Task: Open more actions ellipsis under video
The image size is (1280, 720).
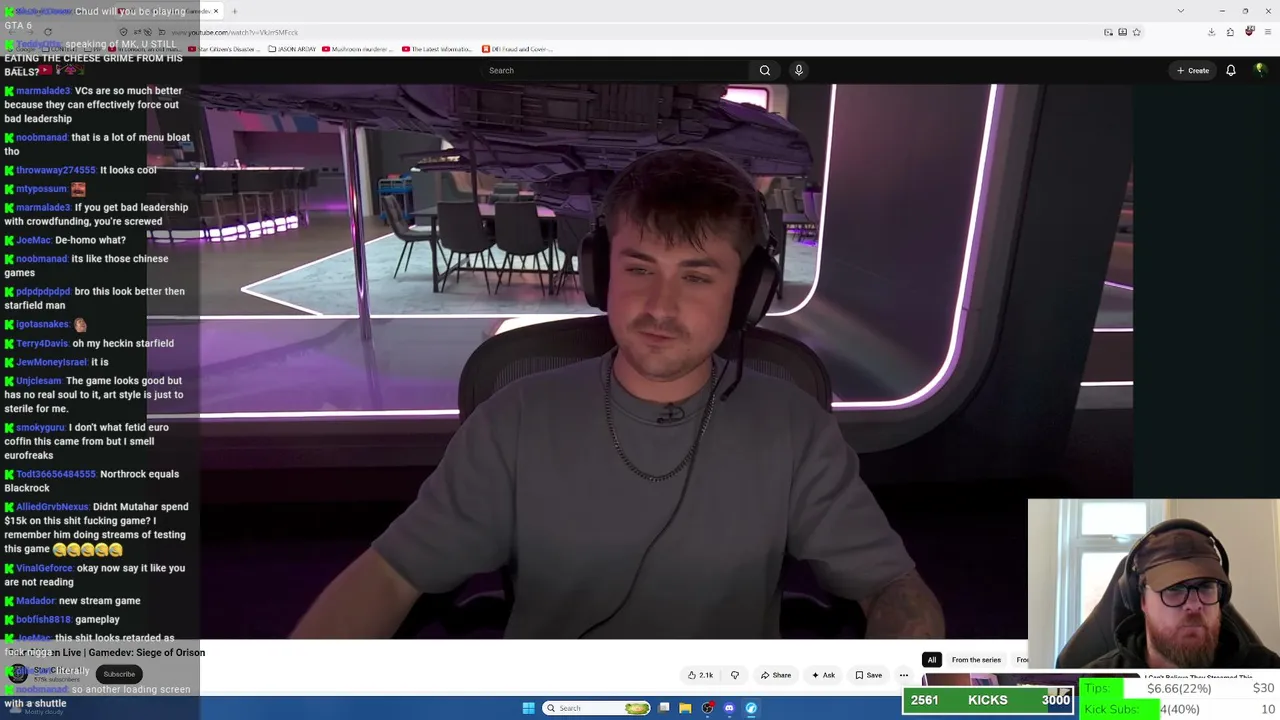Action: (904, 675)
